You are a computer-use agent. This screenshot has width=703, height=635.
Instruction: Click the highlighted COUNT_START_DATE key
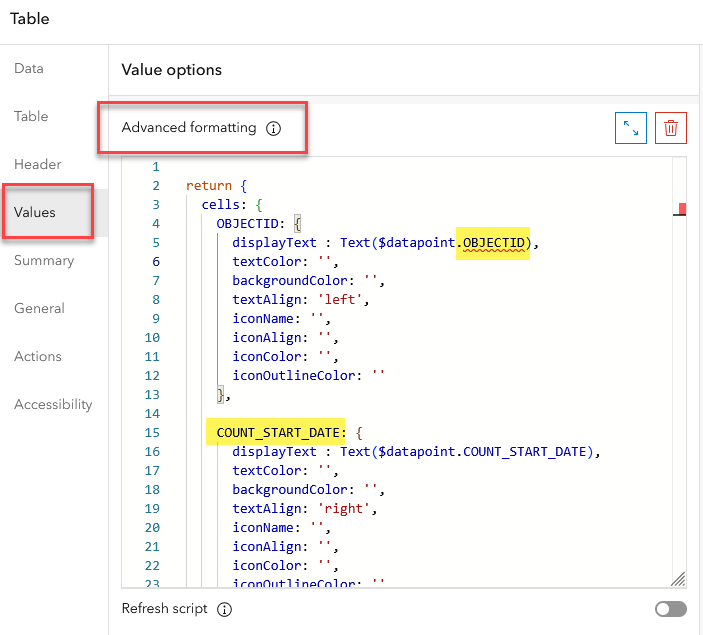pos(280,433)
